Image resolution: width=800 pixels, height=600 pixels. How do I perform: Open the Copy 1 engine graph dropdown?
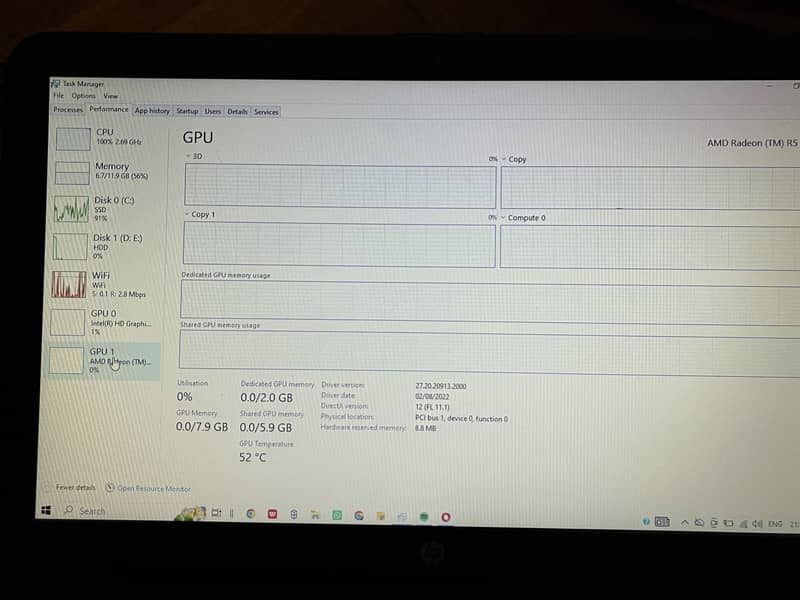199,214
